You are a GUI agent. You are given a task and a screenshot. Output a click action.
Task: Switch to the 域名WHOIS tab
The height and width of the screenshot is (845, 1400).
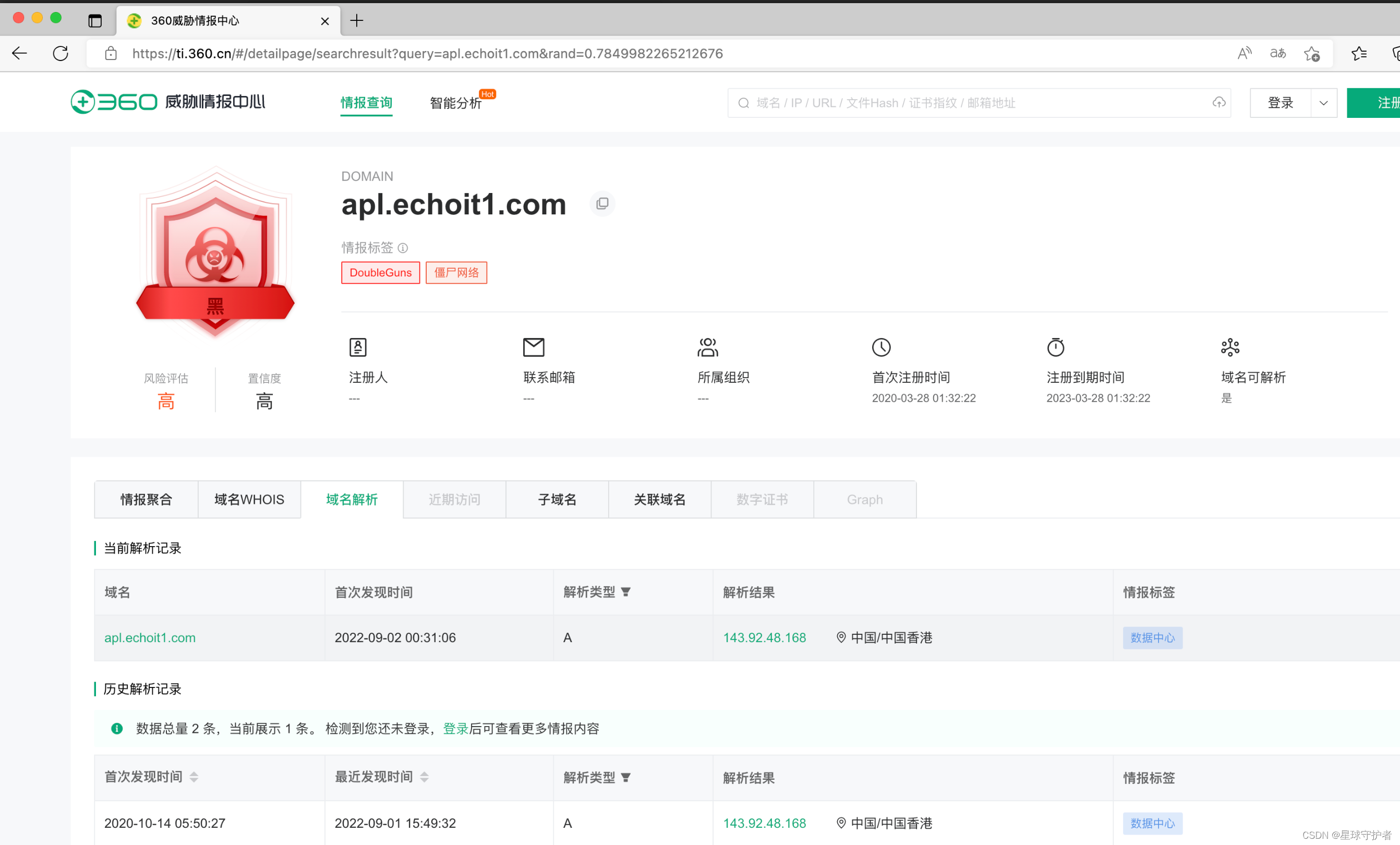coord(249,500)
